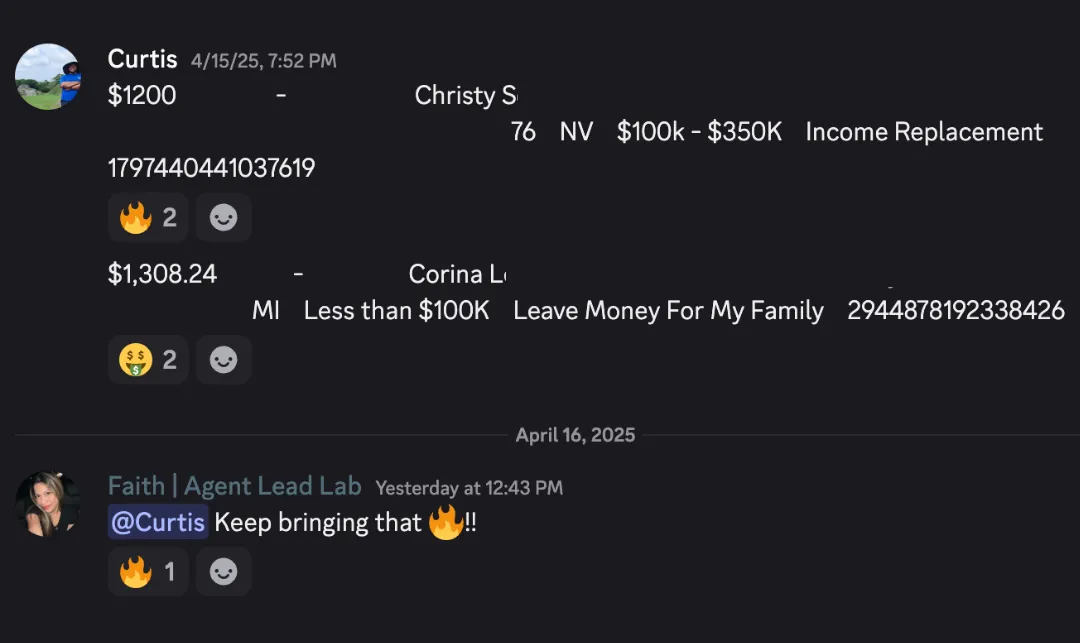The image size is (1080, 643).
Task: Click the Leave Money For My Family text
Action: pos(668,311)
